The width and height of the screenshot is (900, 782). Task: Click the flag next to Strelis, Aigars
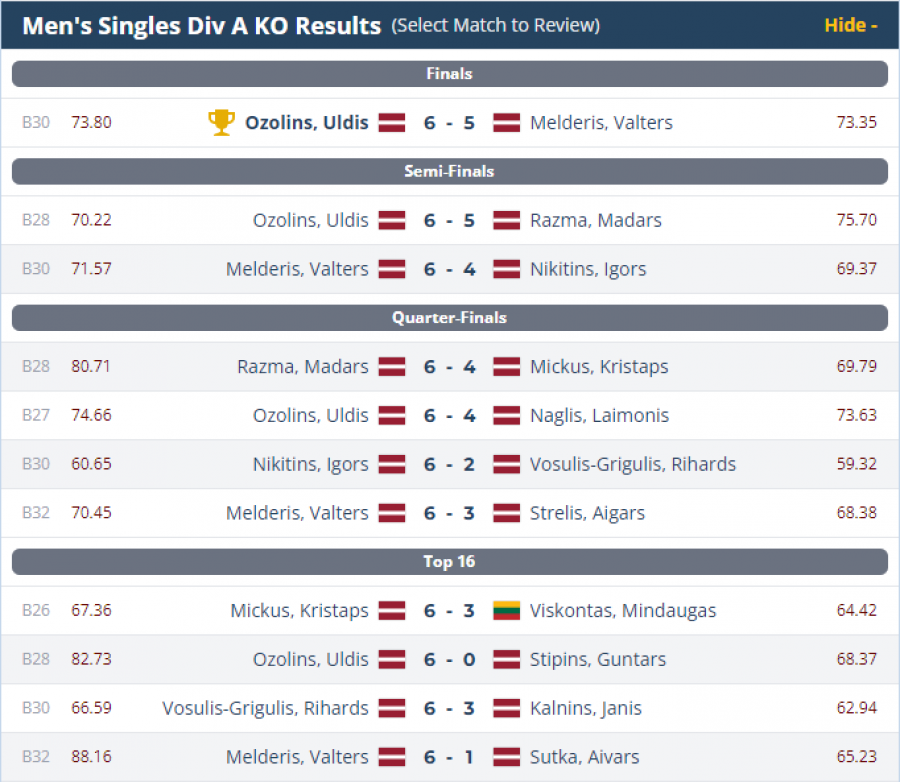coord(507,513)
